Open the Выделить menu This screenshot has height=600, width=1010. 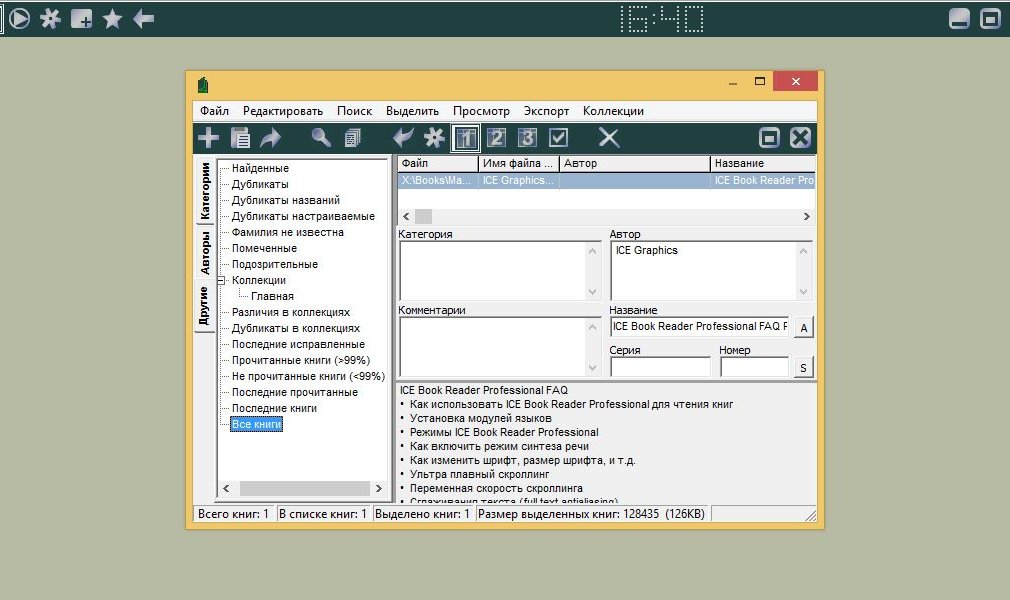(x=412, y=111)
